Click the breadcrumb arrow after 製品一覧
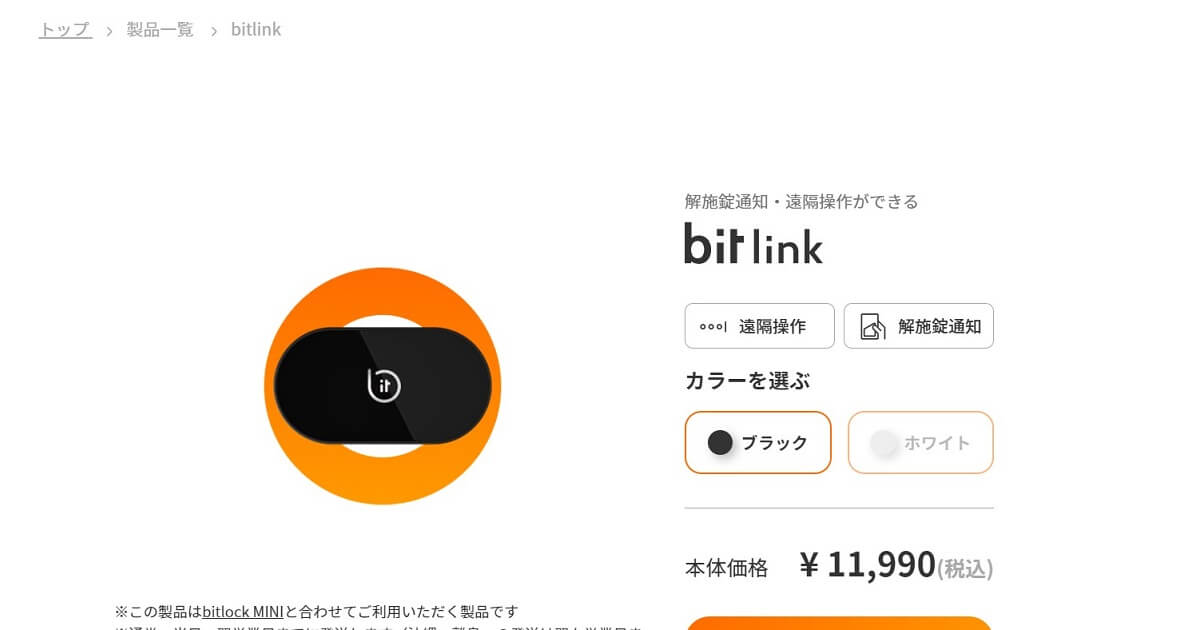Screen dimensions: 1200x630 pos(213,29)
